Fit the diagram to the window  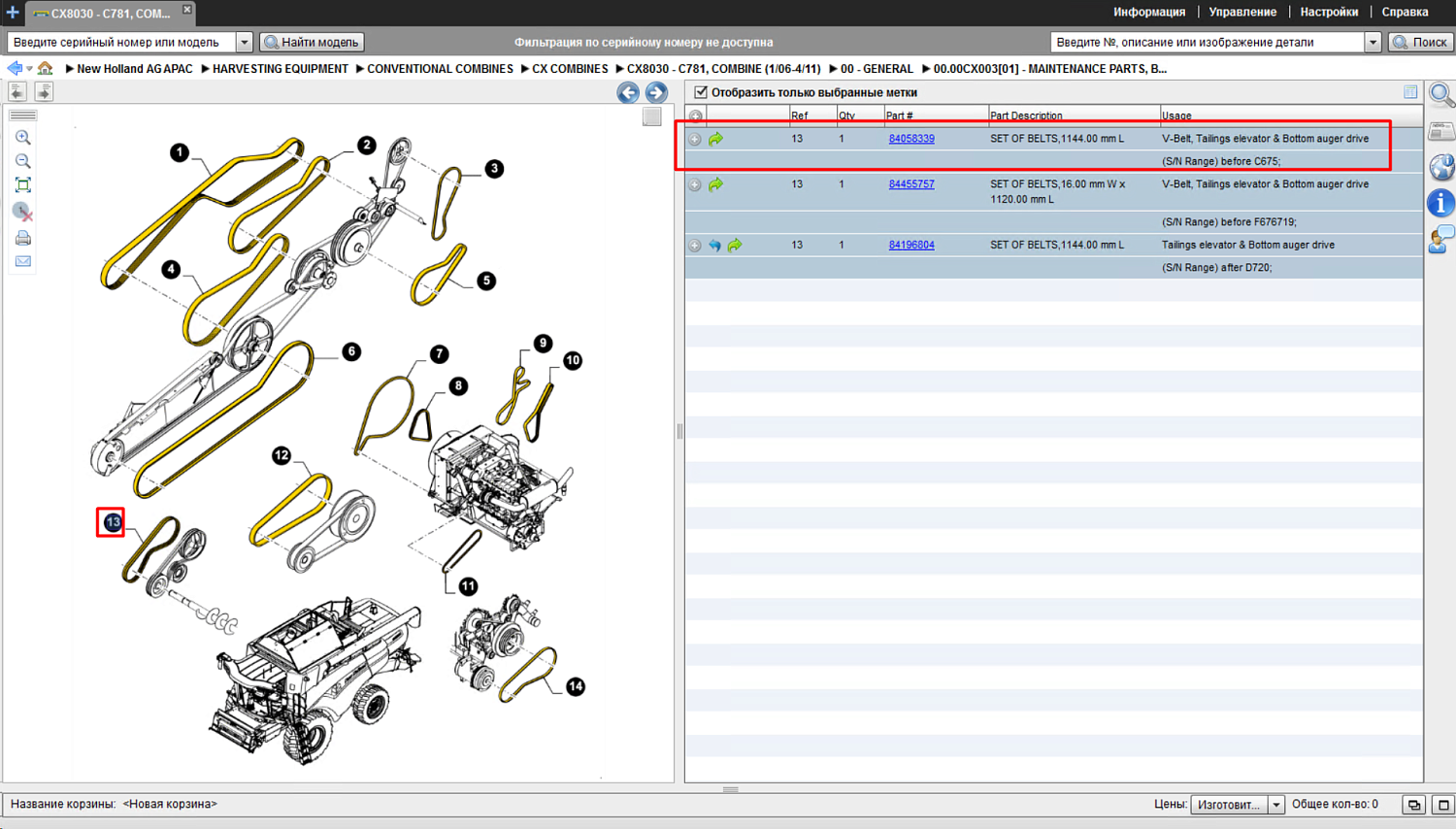pos(23,185)
